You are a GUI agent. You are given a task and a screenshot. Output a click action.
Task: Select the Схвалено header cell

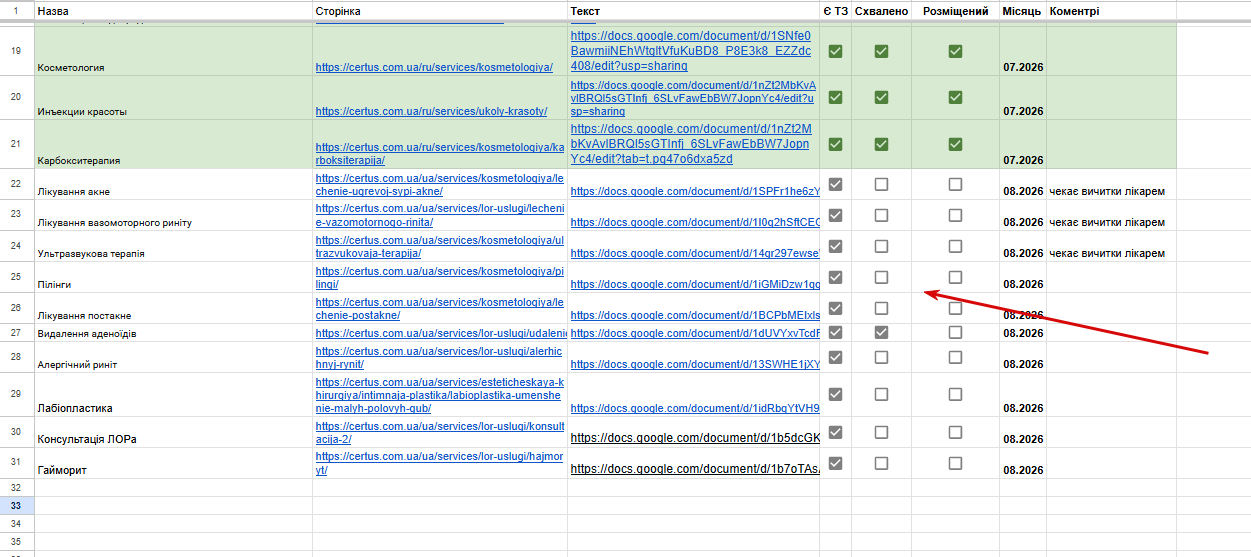coord(881,11)
